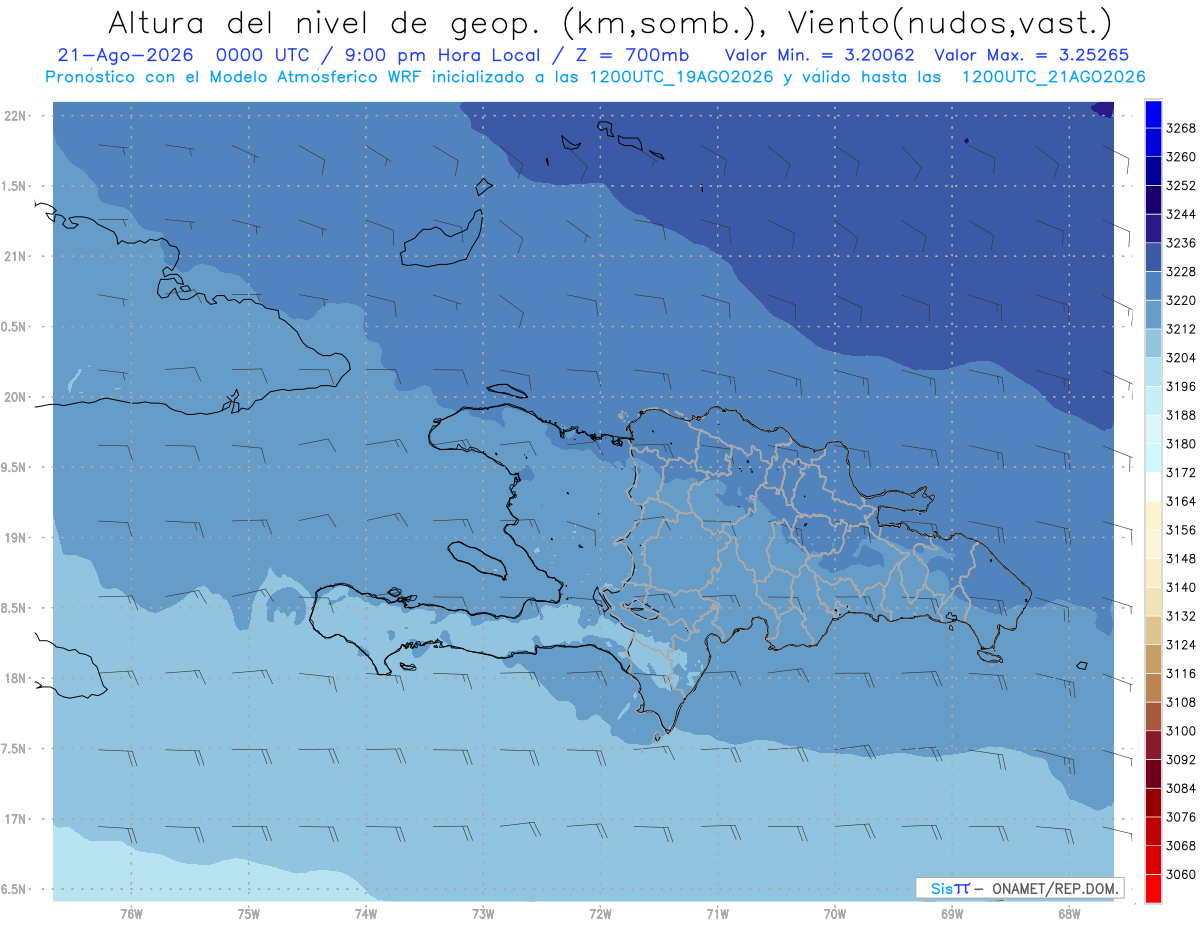This screenshot has height=927, width=1200.
Task: Click the legend value '3108'
Action: 1181,702
